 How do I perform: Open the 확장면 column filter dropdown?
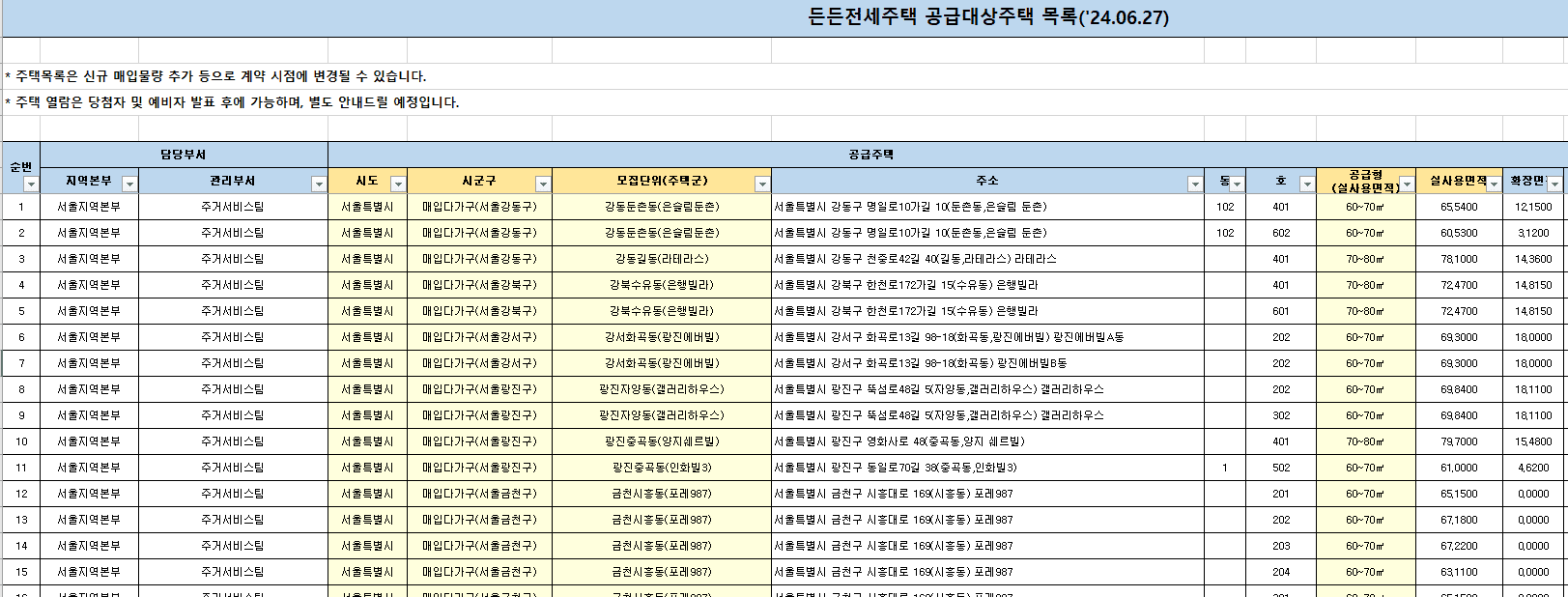tap(1554, 184)
